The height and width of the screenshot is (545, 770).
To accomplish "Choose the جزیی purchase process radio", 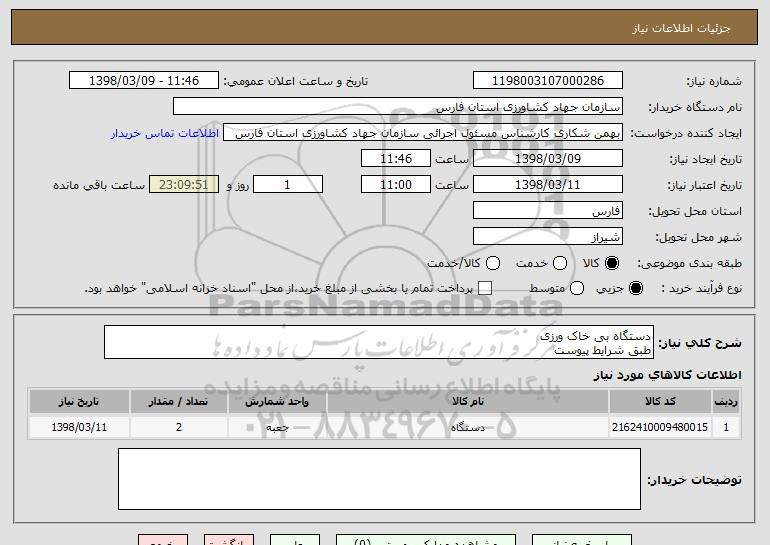I will click(x=635, y=288).
